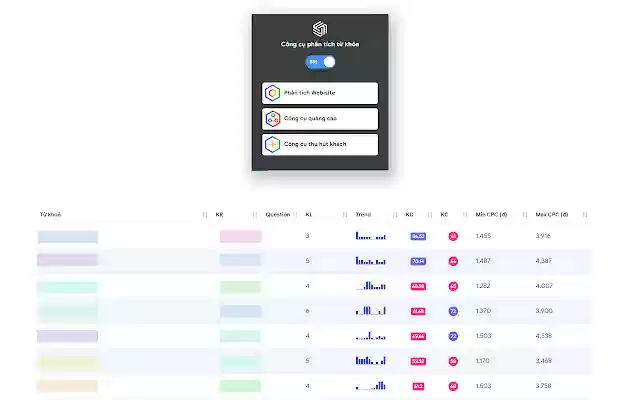The width and height of the screenshot is (640, 400).
Task: Click the sort icon beside Max CPC header
Action: click(585, 215)
